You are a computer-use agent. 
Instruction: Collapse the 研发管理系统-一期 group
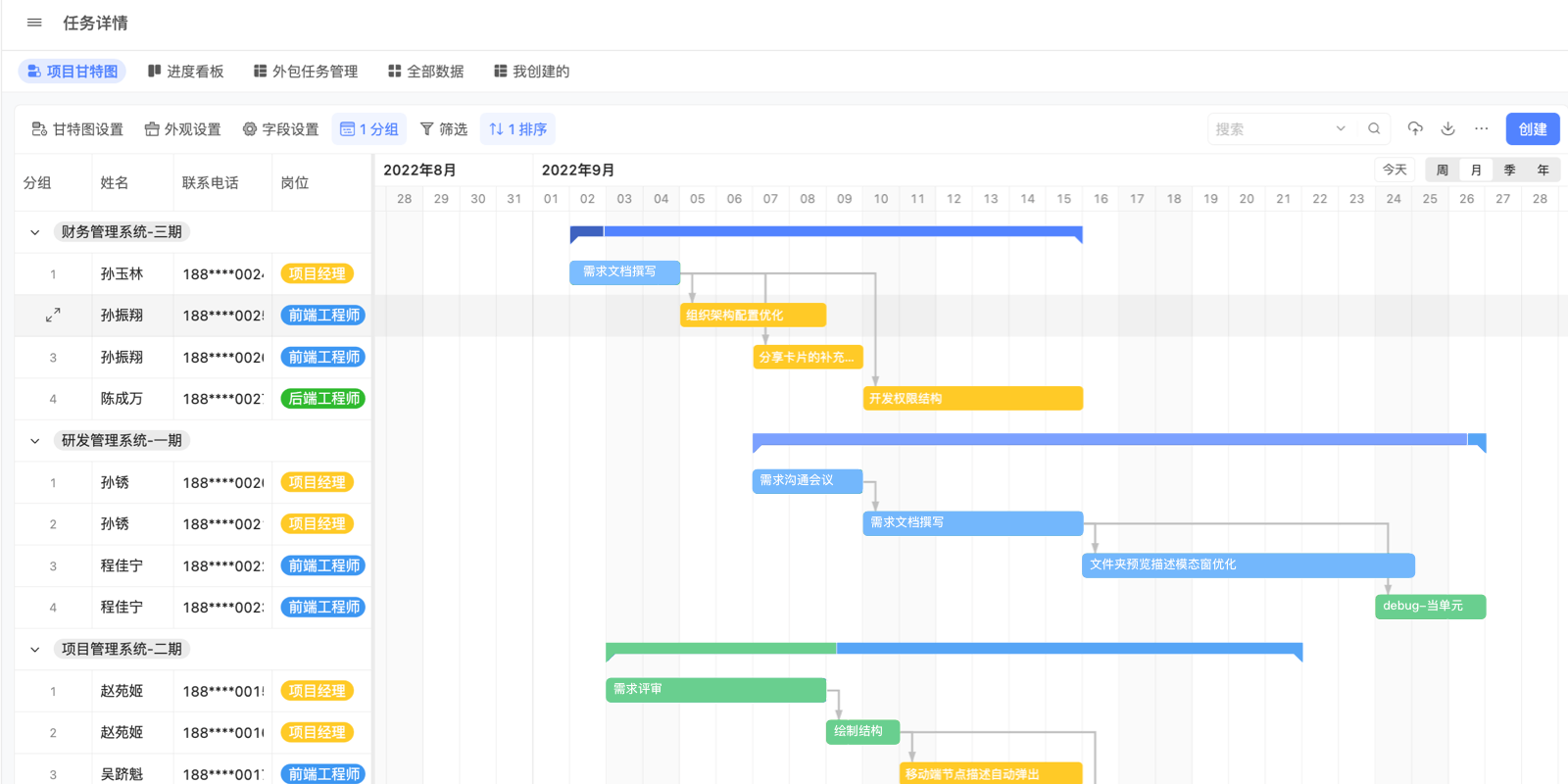pyautogui.click(x=35, y=441)
